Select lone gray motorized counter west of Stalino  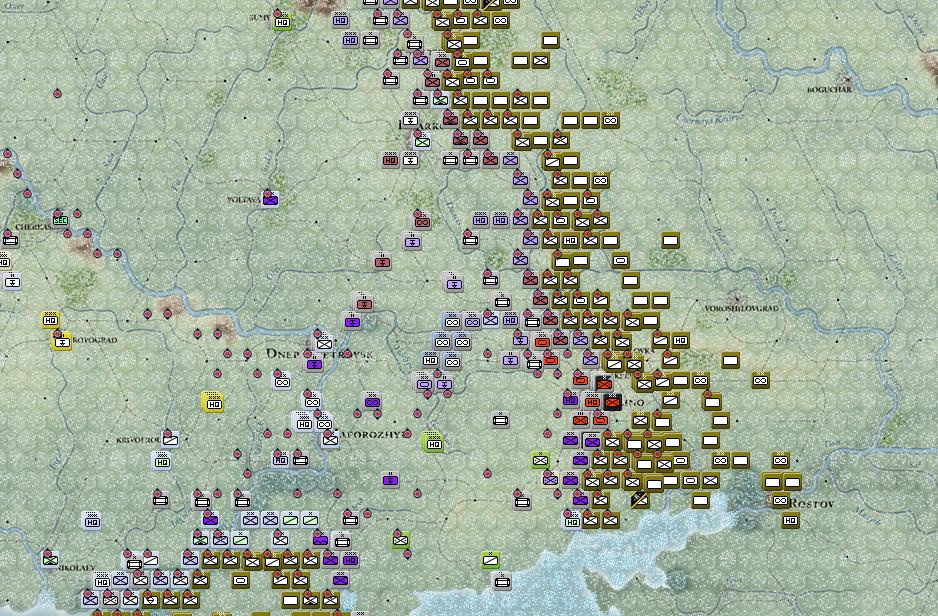pos(501,420)
